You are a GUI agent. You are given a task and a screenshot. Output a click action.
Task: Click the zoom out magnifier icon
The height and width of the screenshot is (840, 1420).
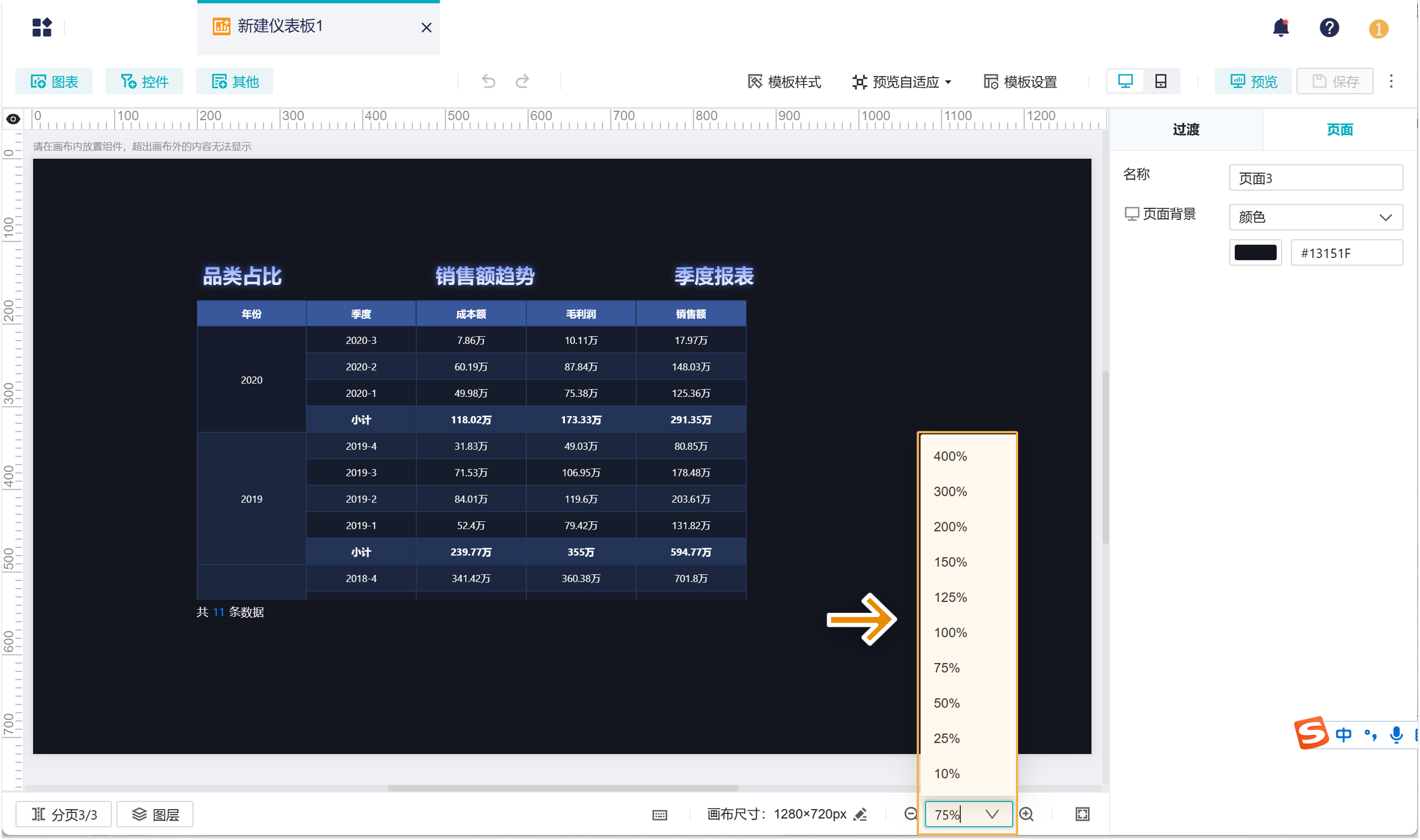point(910,814)
